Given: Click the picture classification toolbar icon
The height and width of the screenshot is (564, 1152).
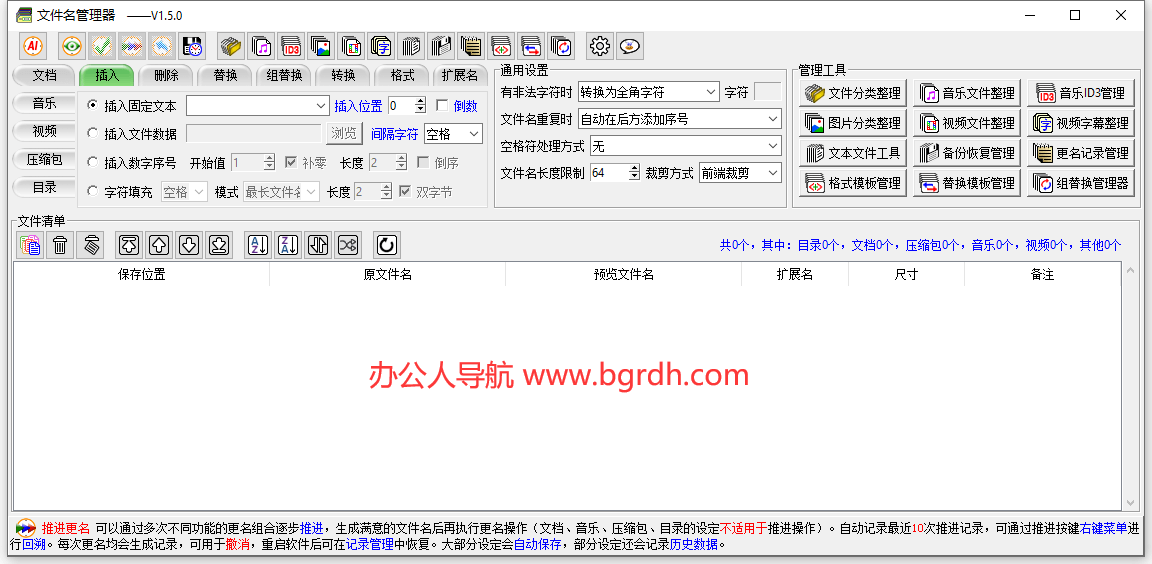Looking at the screenshot, I should point(322,46).
